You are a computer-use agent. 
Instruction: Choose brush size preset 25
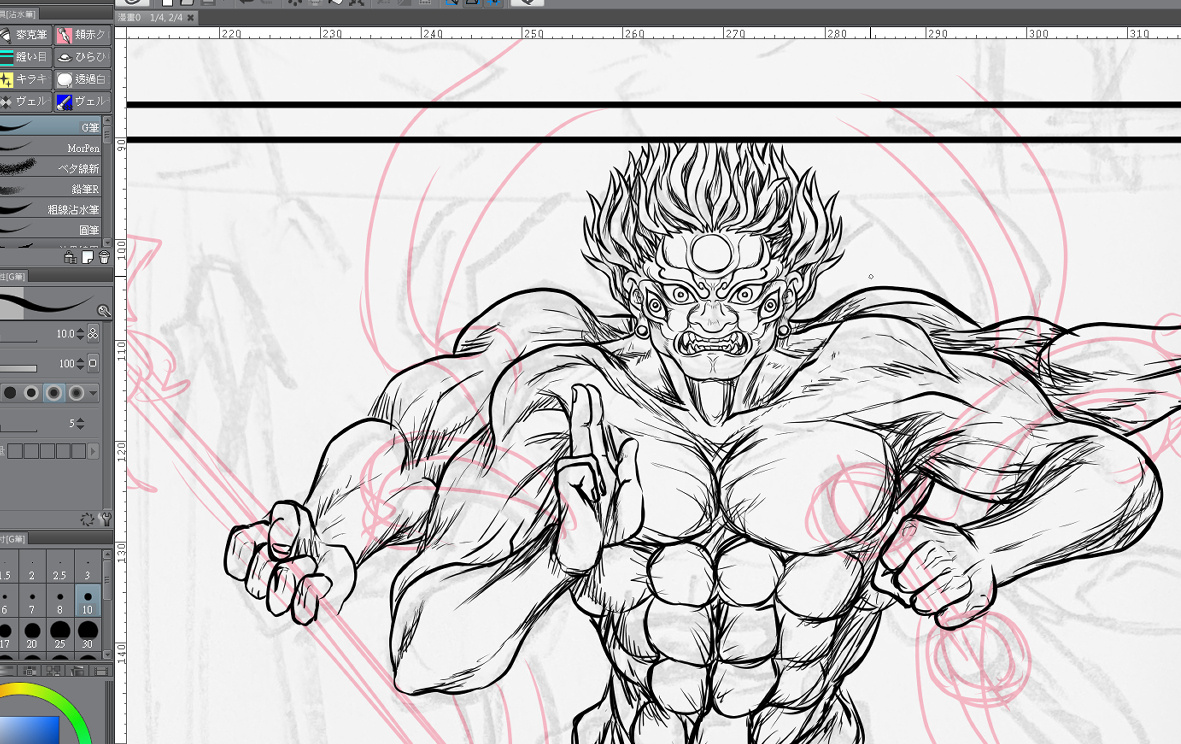click(x=60, y=635)
